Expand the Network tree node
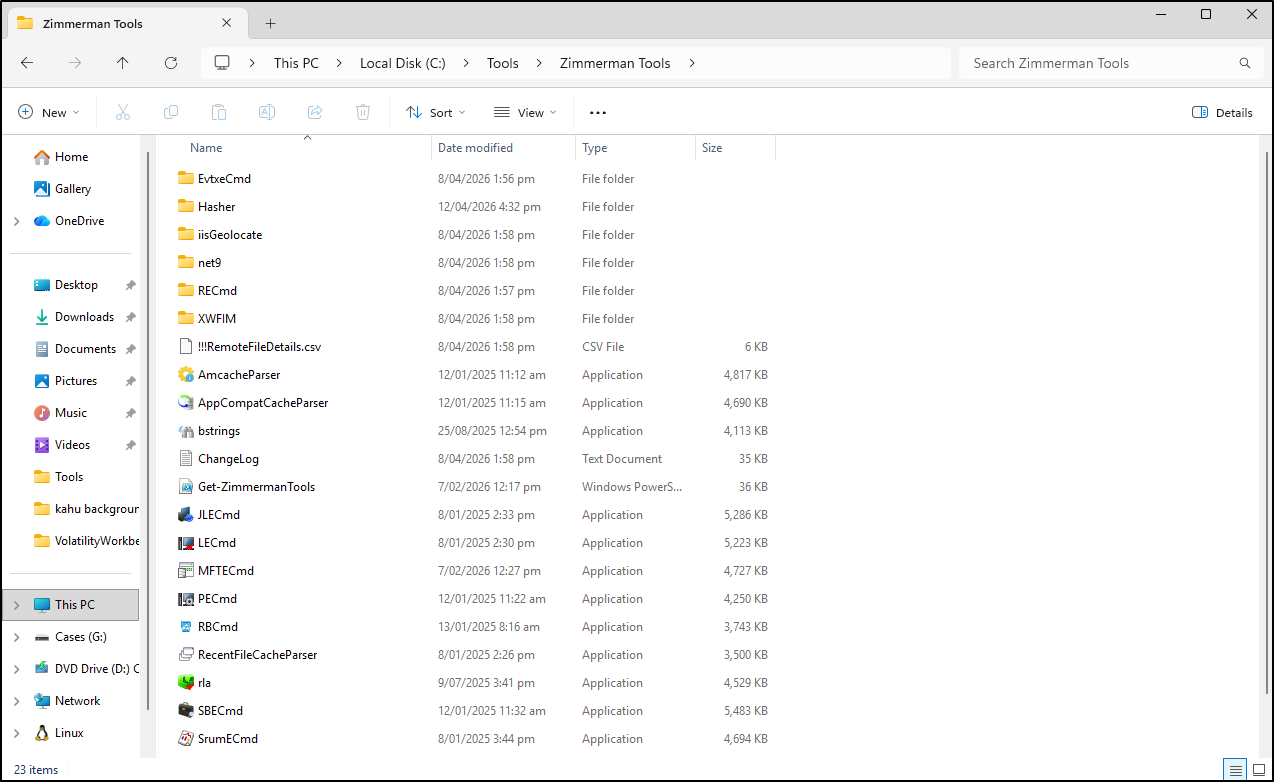Image resolution: width=1274 pixels, height=782 pixels. click(17, 701)
